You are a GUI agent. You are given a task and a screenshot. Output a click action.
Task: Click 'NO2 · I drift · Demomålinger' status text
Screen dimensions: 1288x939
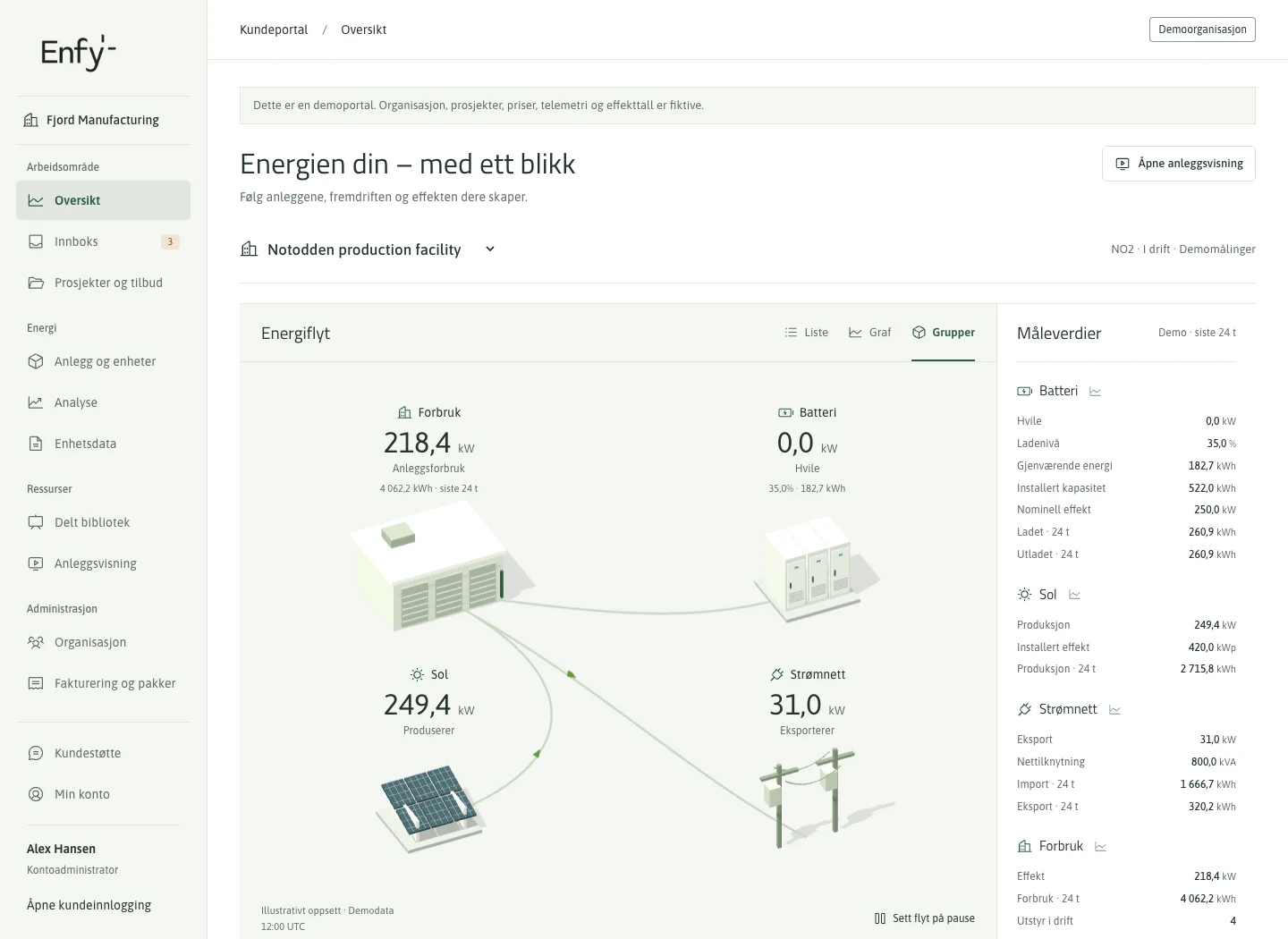tap(1183, 250)
